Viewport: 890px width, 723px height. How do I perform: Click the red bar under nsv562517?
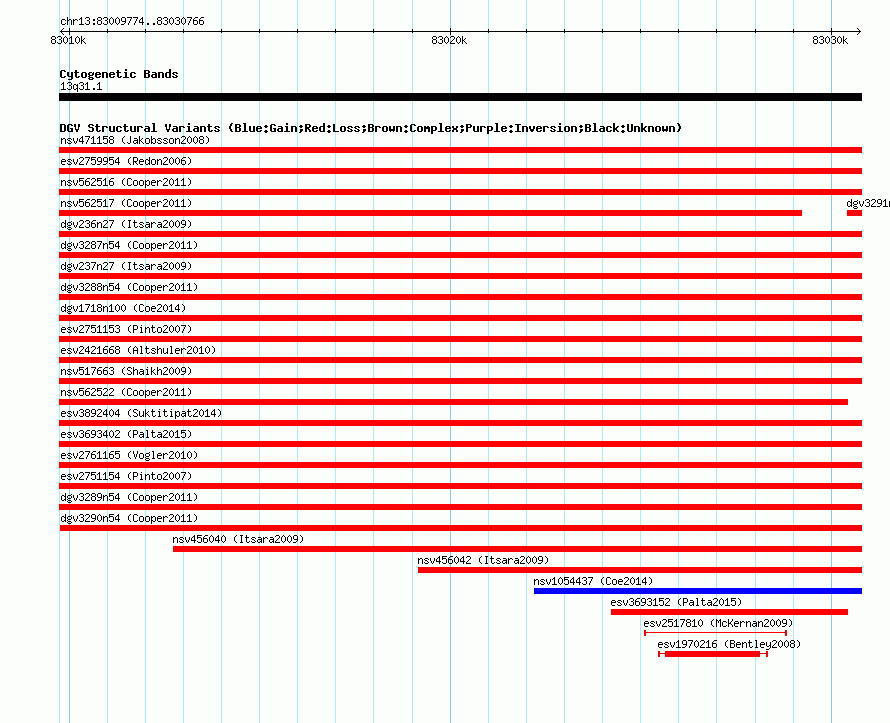[x=430, y=213]
